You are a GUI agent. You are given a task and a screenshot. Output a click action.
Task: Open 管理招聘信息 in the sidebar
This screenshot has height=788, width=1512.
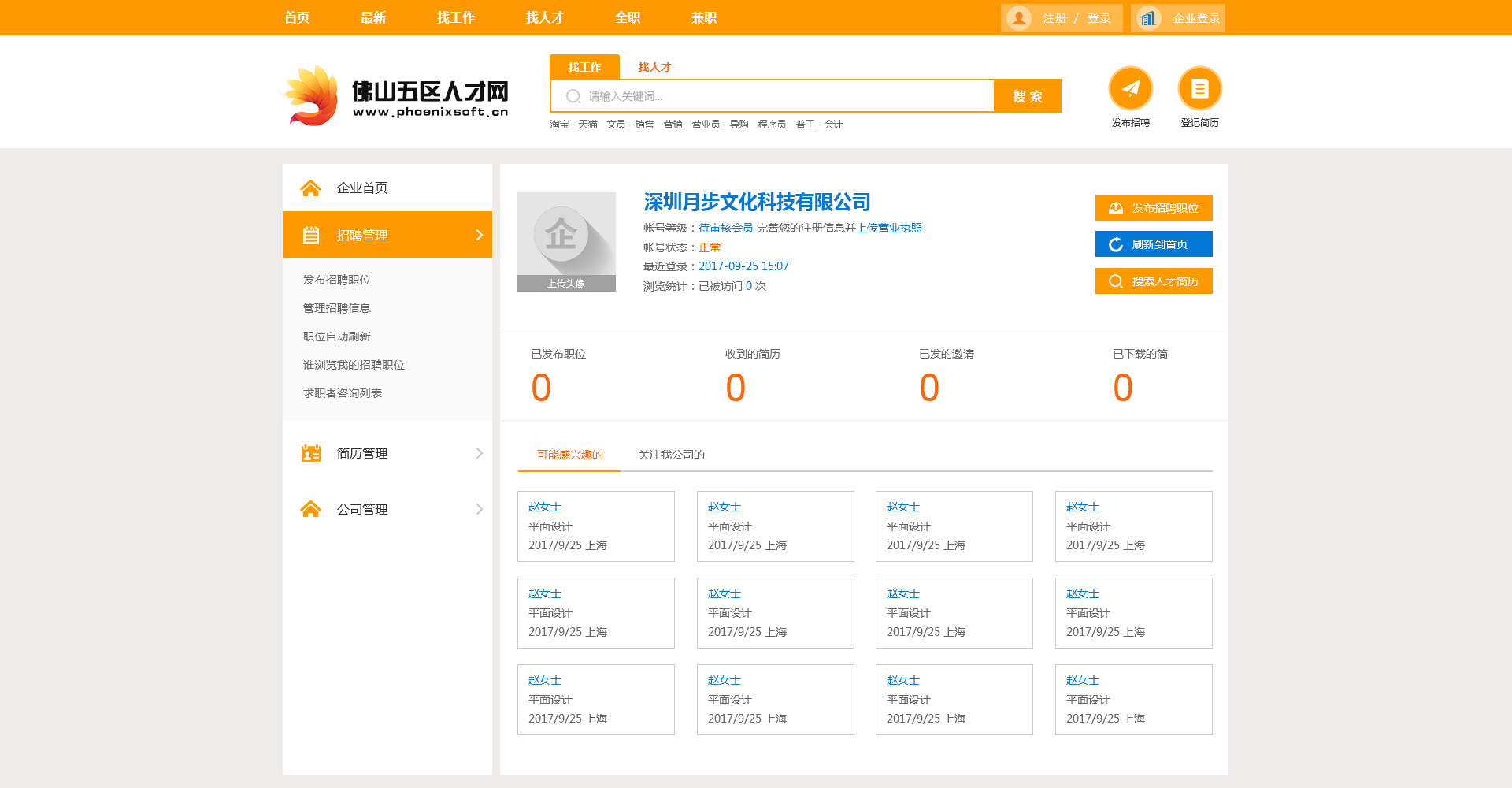coord(336,308)
